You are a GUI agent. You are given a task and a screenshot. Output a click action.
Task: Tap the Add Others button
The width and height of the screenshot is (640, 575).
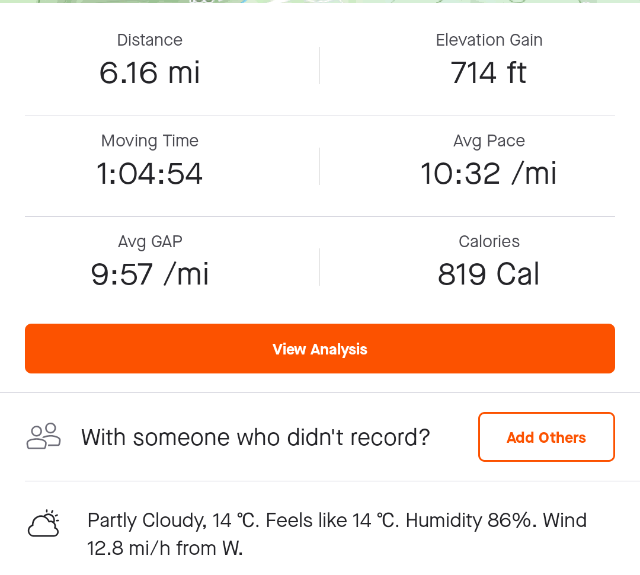546,437
